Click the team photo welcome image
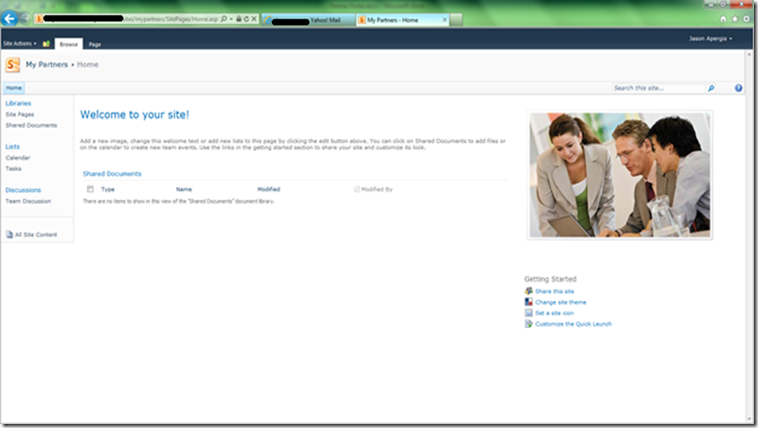This screenshot has width=758, height=428. point(620,175)
